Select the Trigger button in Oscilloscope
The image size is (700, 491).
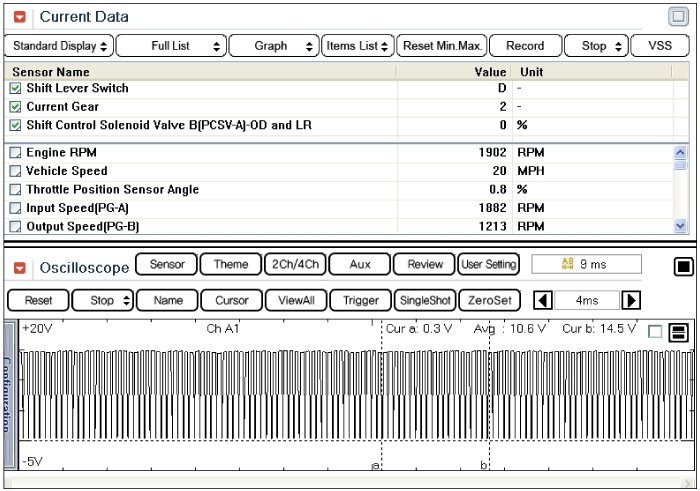[361, 300]
